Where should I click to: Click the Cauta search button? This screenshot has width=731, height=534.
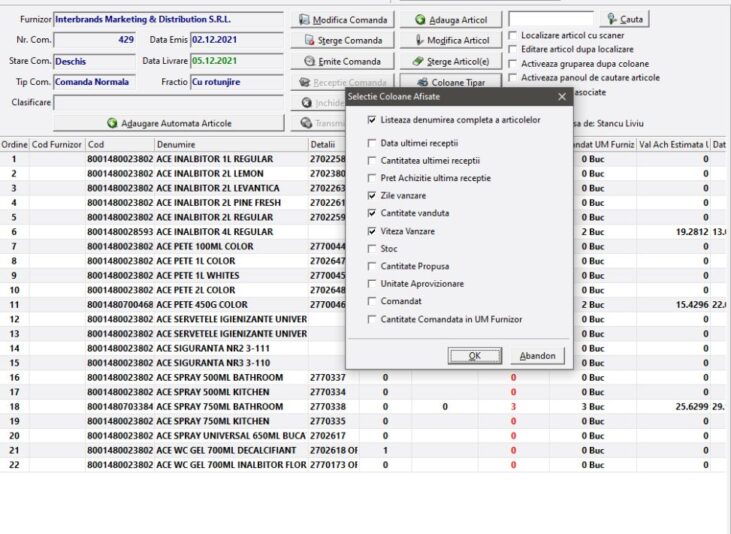click(625, 19)
